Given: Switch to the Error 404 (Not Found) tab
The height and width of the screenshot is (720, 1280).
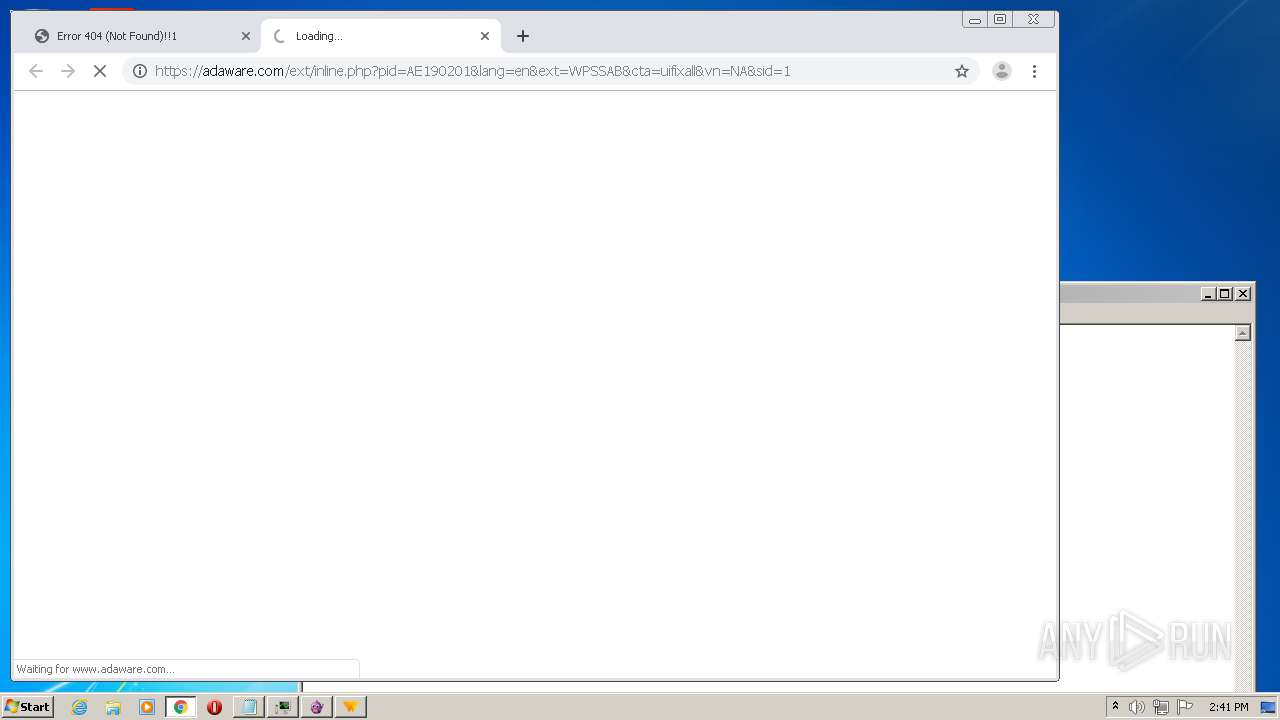Looking at the screenshot, I should tap(141, 36).
